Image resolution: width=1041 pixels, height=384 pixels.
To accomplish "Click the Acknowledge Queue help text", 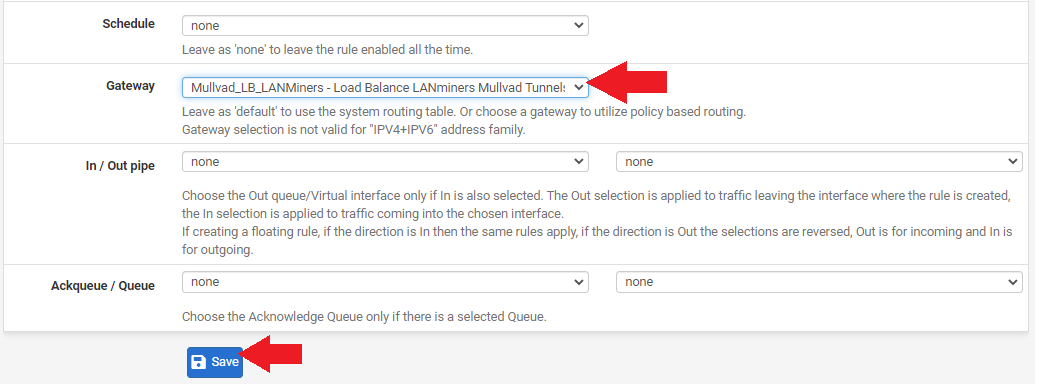I will pos(364,317).
